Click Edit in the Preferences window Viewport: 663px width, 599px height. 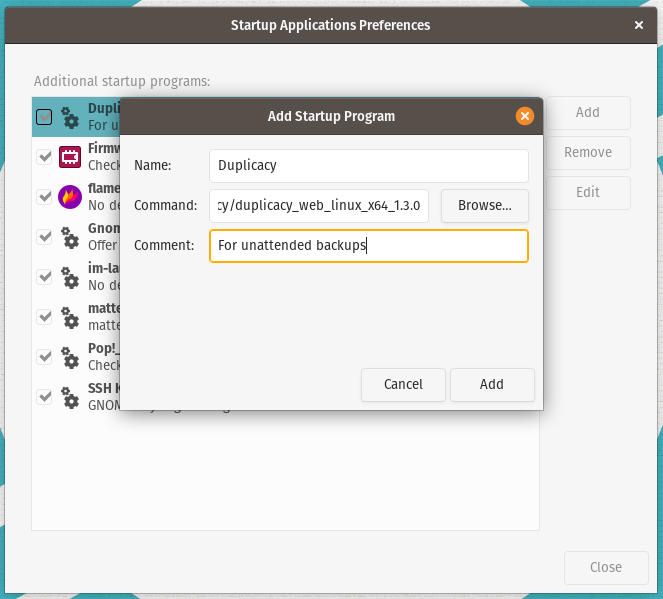[x=588, y=192]
